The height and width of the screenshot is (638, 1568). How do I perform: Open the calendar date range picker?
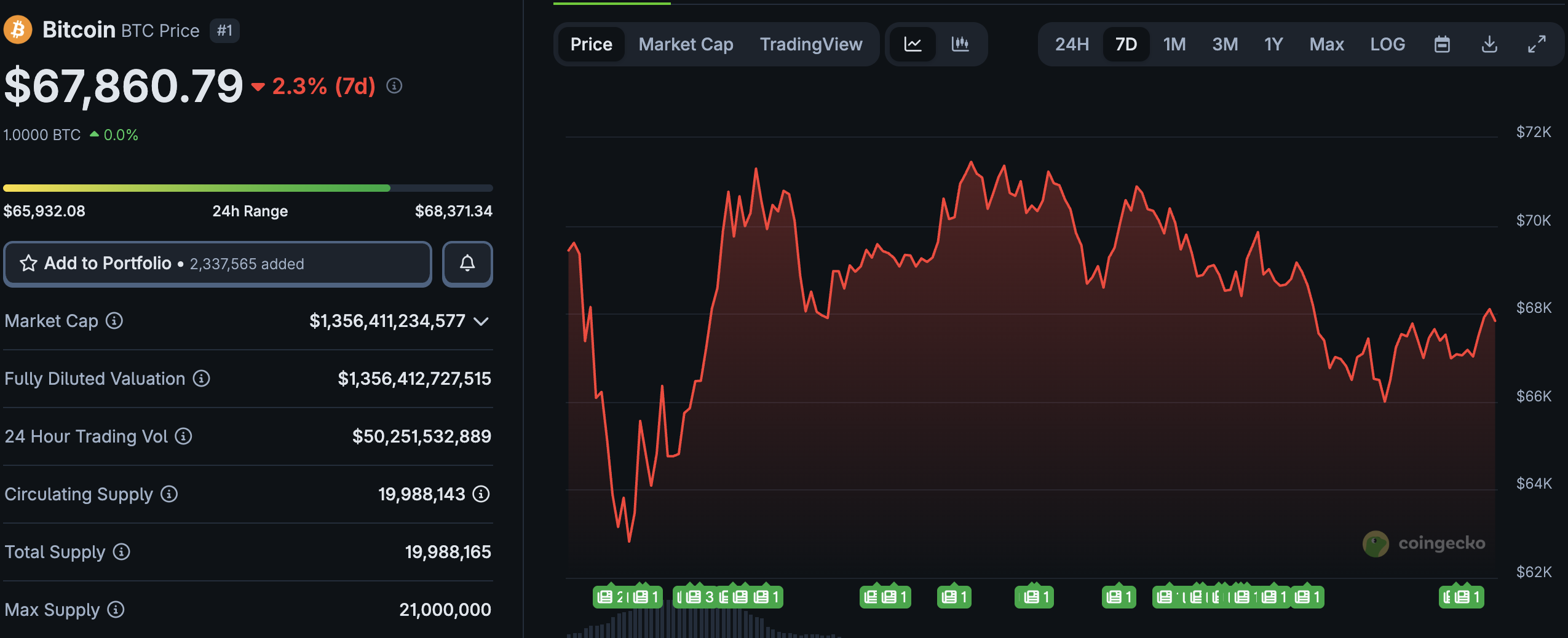1442,44
